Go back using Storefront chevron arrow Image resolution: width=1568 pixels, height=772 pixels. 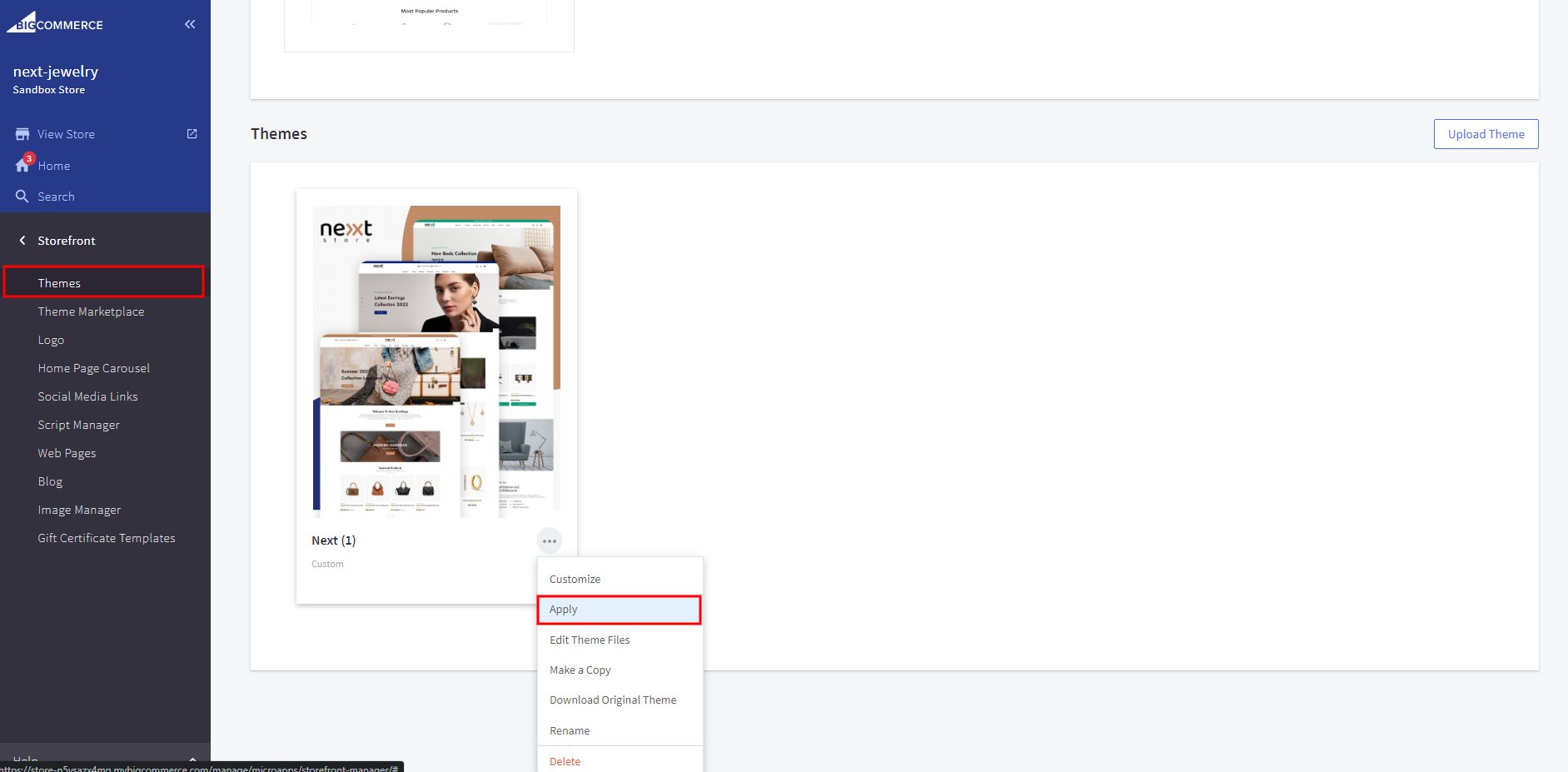point(22,241)
